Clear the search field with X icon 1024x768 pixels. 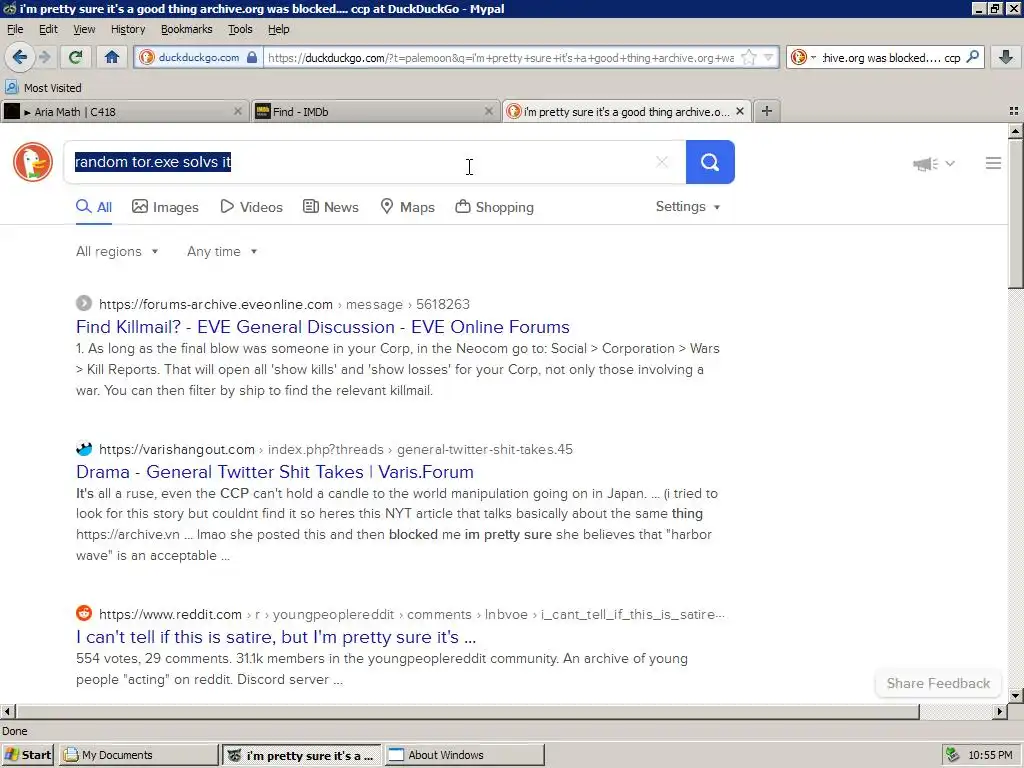(x=662, y=162)
